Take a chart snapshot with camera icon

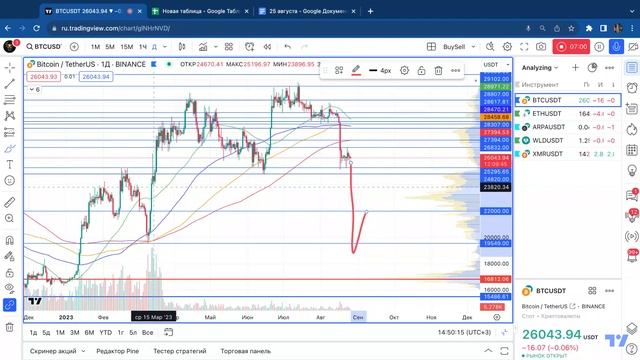tap(541, 47)
